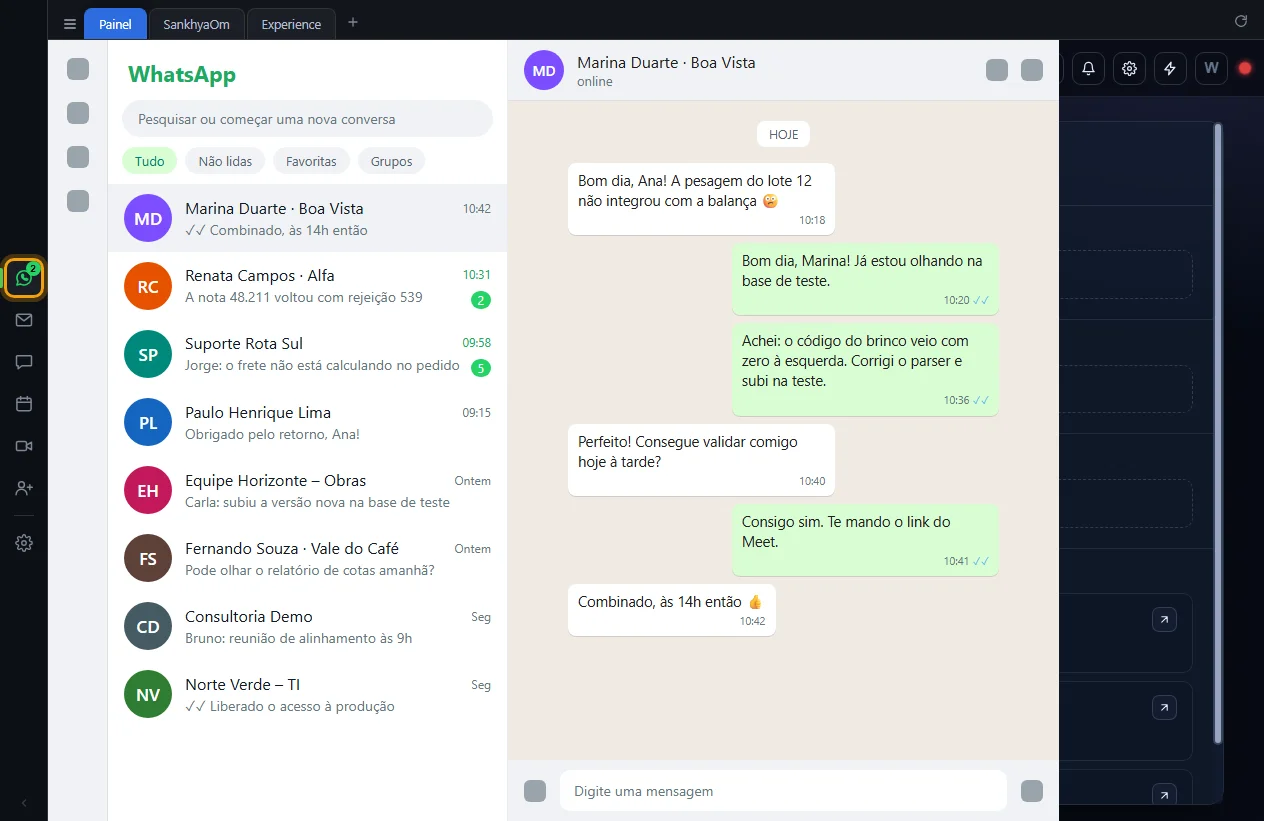Open the gear icon in the top toolbar
Screen dimensions: 1264x821
click(x=1129, y=68)
